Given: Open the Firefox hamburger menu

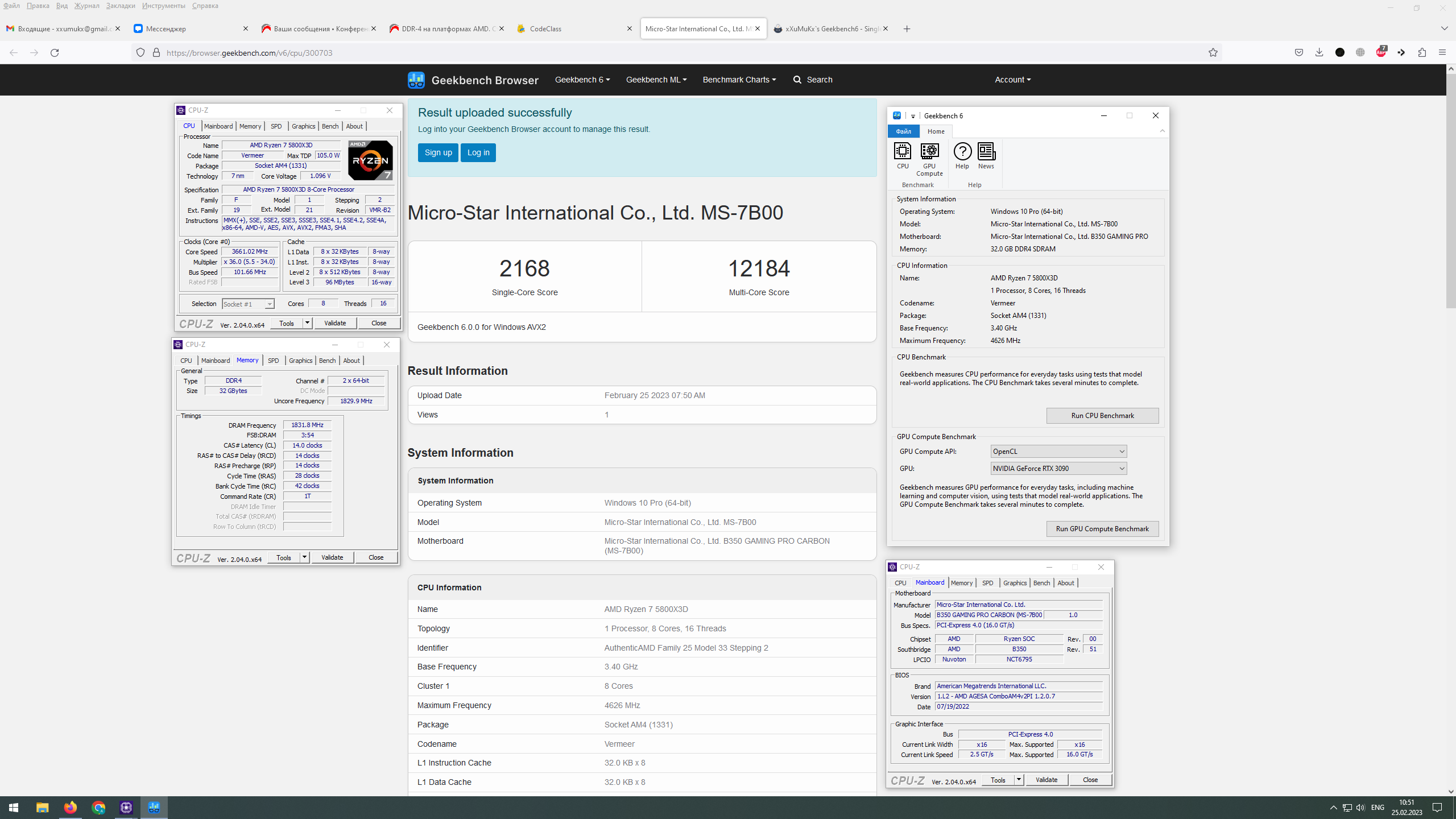Looking at the screenshot, I should pyautogui.click(x=1442, y=52).
